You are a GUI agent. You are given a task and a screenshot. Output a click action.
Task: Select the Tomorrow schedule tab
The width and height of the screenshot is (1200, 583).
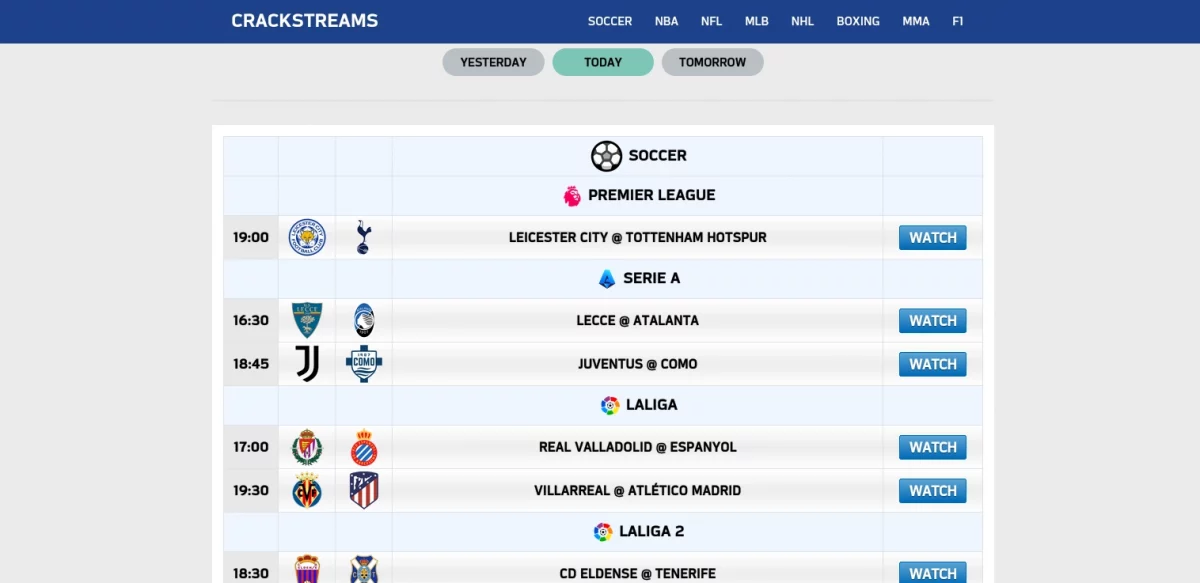[x=712, y=62]
